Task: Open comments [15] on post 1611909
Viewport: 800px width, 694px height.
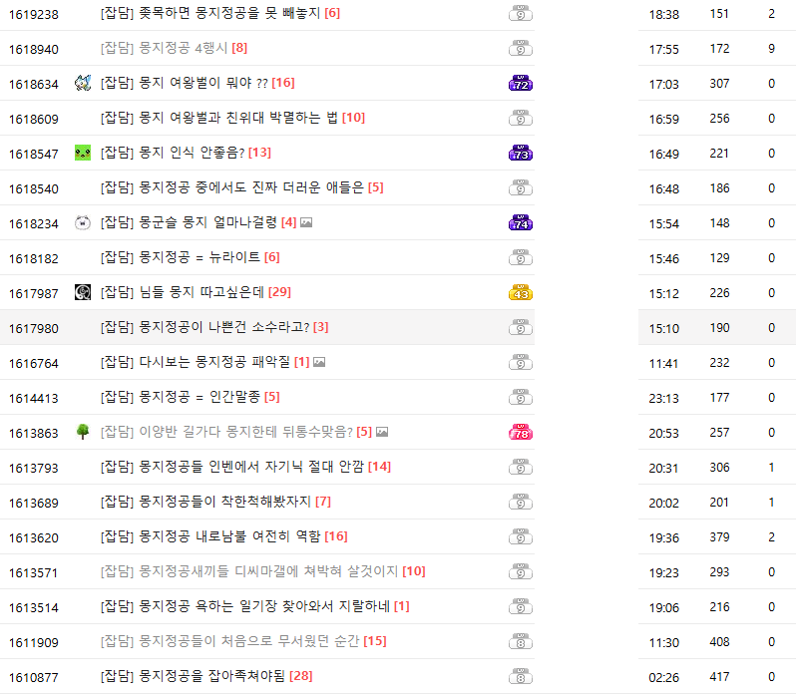Action: click(374, 641)
